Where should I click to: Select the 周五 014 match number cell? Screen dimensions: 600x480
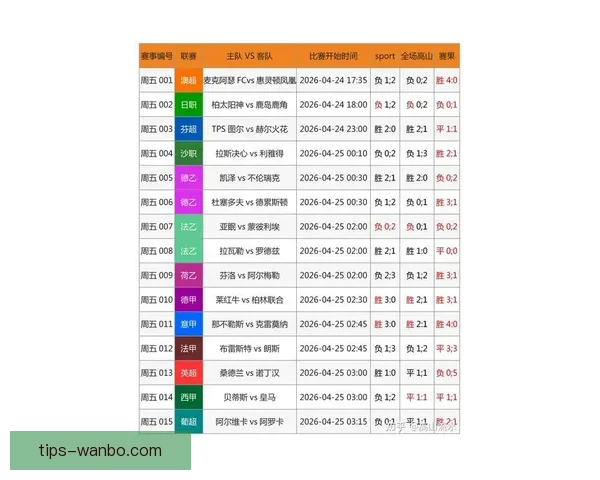157,397
